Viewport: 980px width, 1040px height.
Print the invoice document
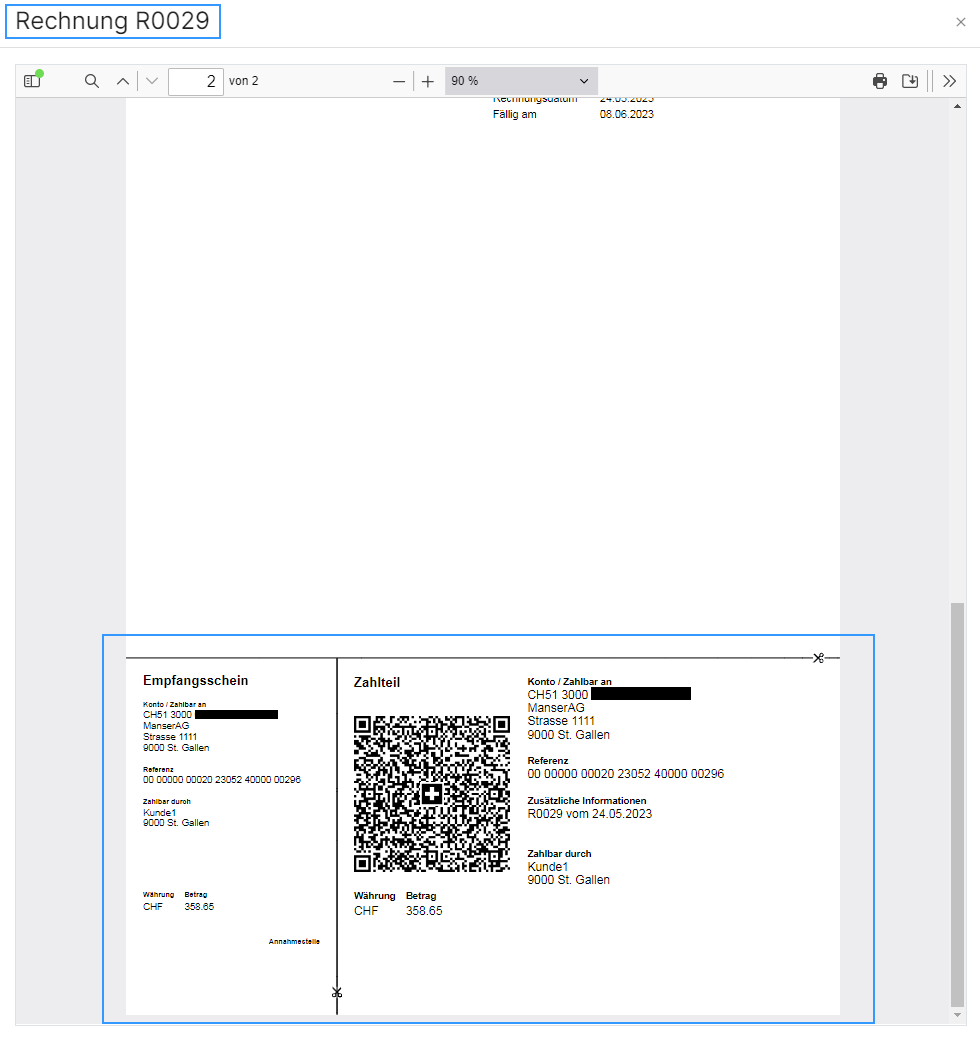pyautogui.click(x=880, y=81)
